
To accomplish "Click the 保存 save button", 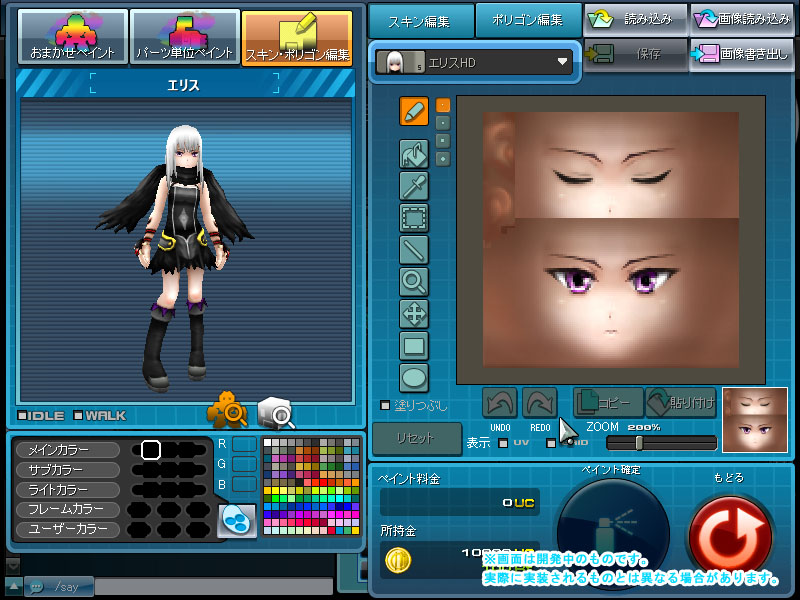I will tap(635, 54).
